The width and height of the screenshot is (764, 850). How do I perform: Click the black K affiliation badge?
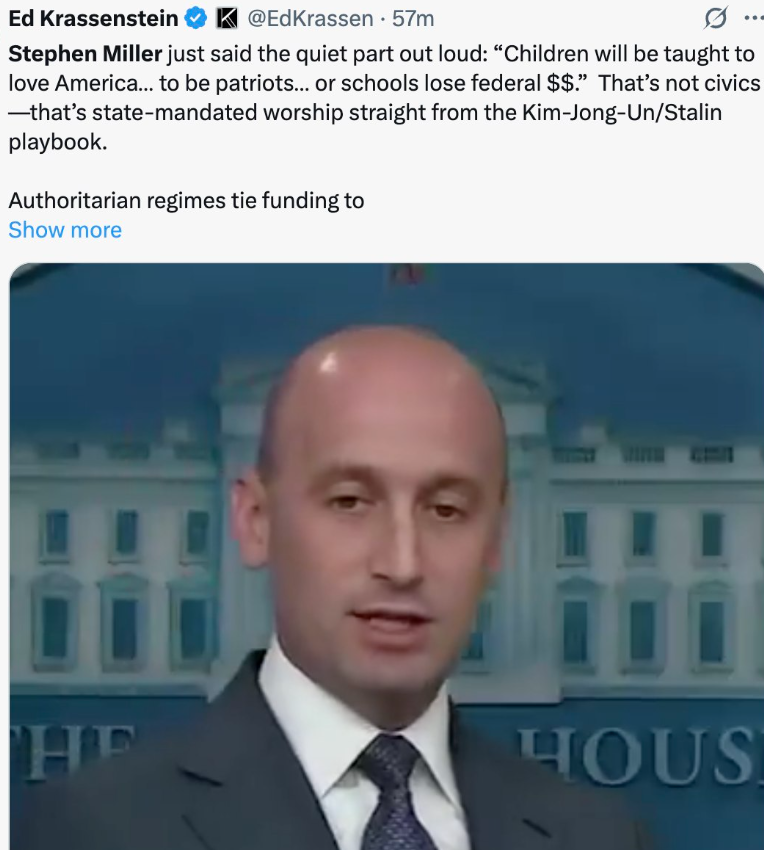[x=227, y=18]
